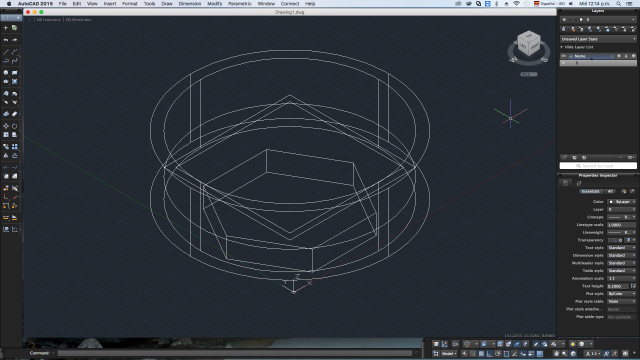
Task: Select the Spline tool
Action: [x=15, y=61]
